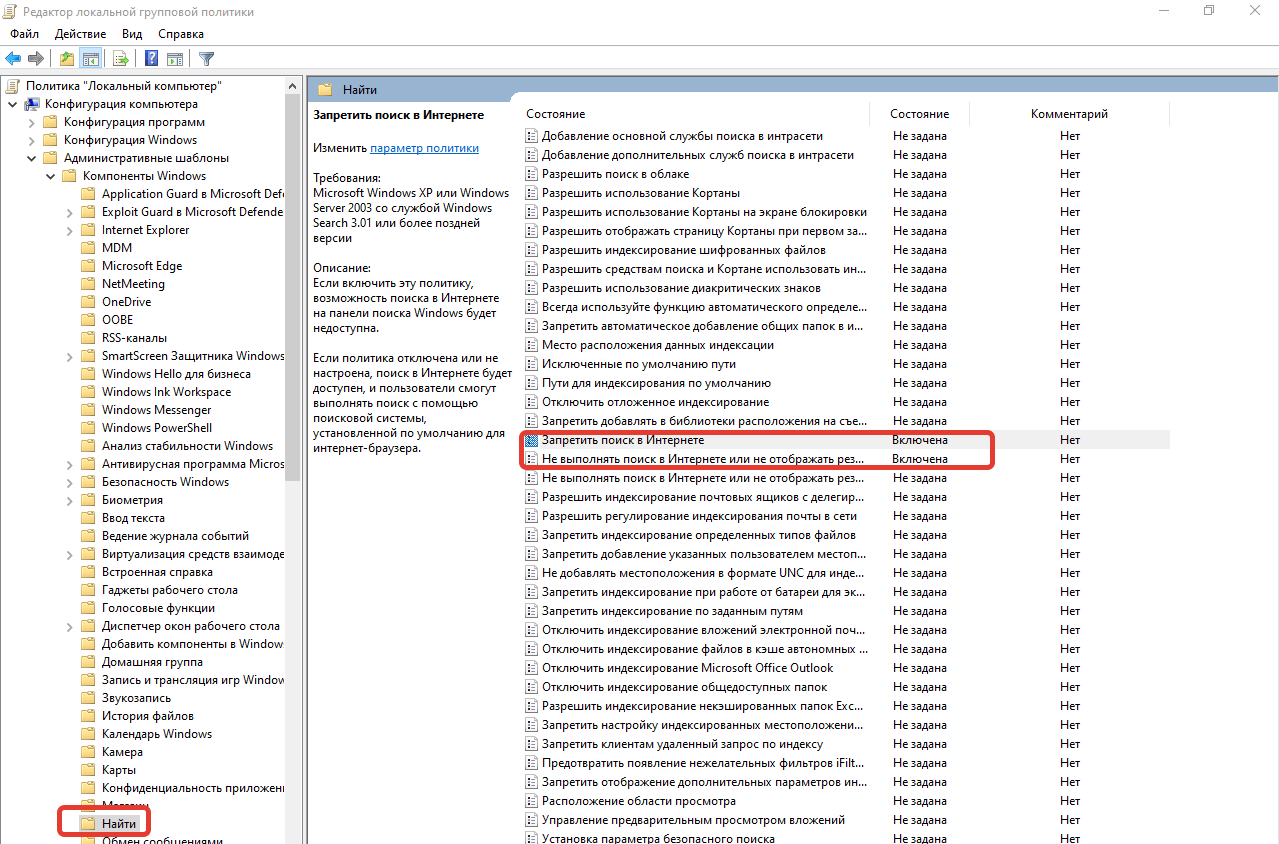Open the Справка menu

(x=181, y=34)
